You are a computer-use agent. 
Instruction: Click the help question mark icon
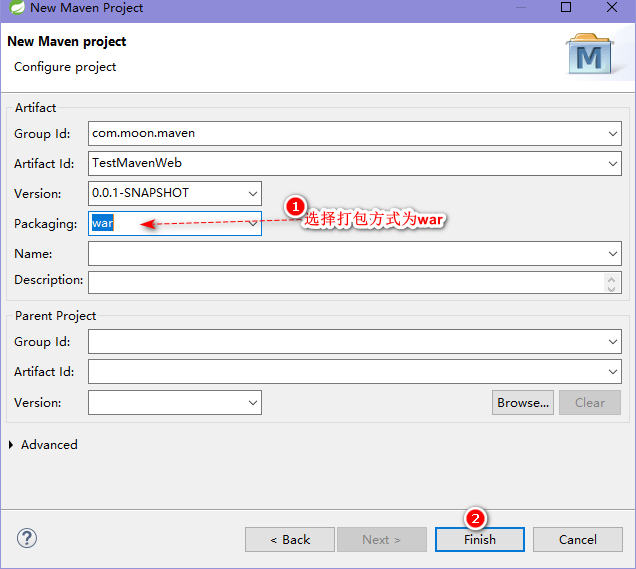pyautogui.click(x=27, y=539)
